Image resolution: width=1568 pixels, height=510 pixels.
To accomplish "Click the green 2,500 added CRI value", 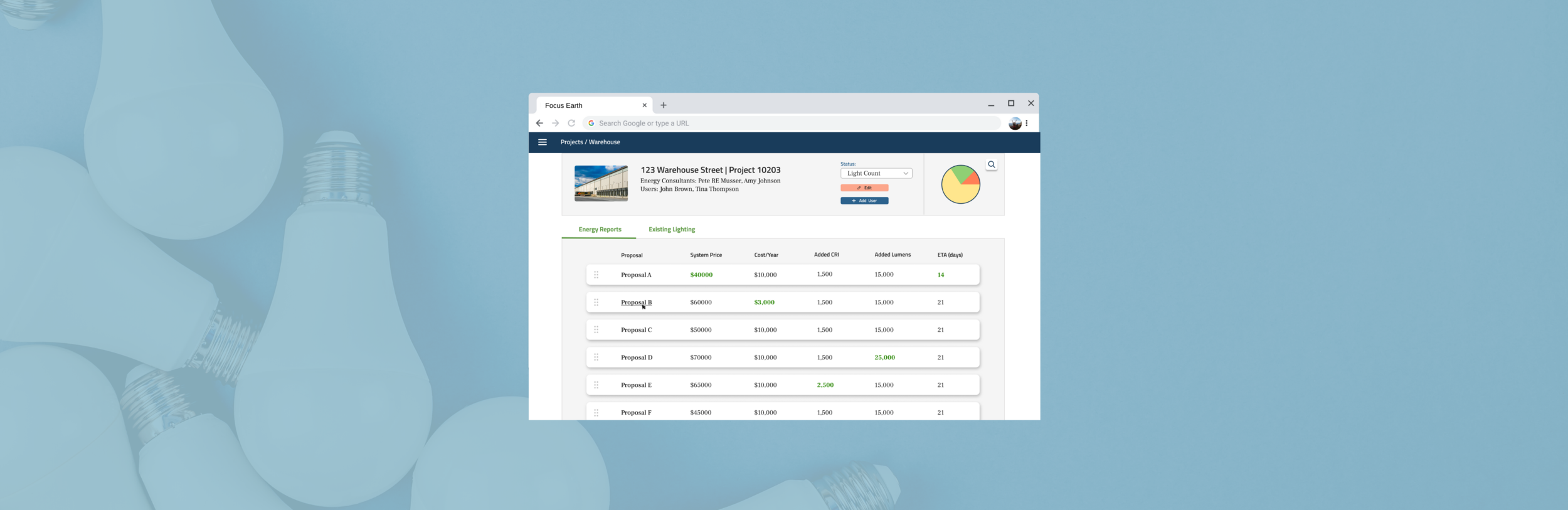I will (825, 385).
